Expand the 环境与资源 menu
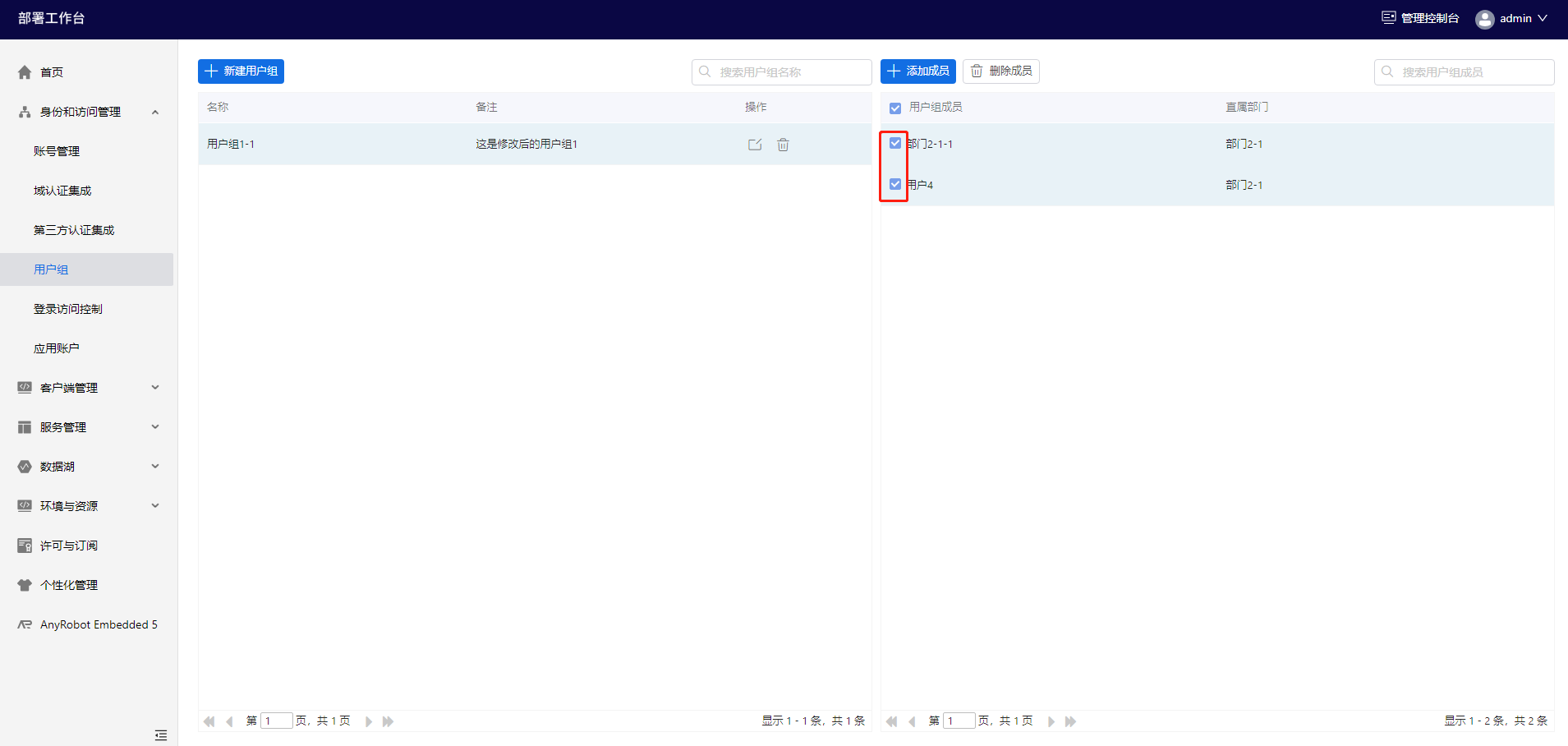The height and width of the screenshot is (746, 1568). tap(155, 506)
